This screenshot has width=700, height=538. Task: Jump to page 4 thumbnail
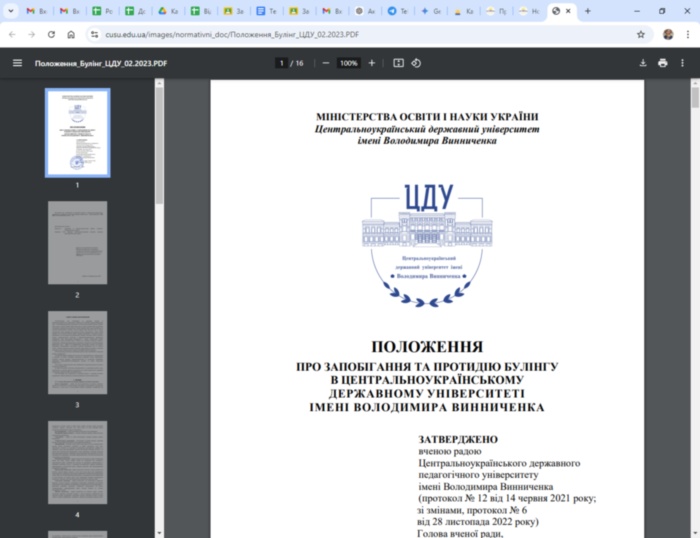click(77, 462)
